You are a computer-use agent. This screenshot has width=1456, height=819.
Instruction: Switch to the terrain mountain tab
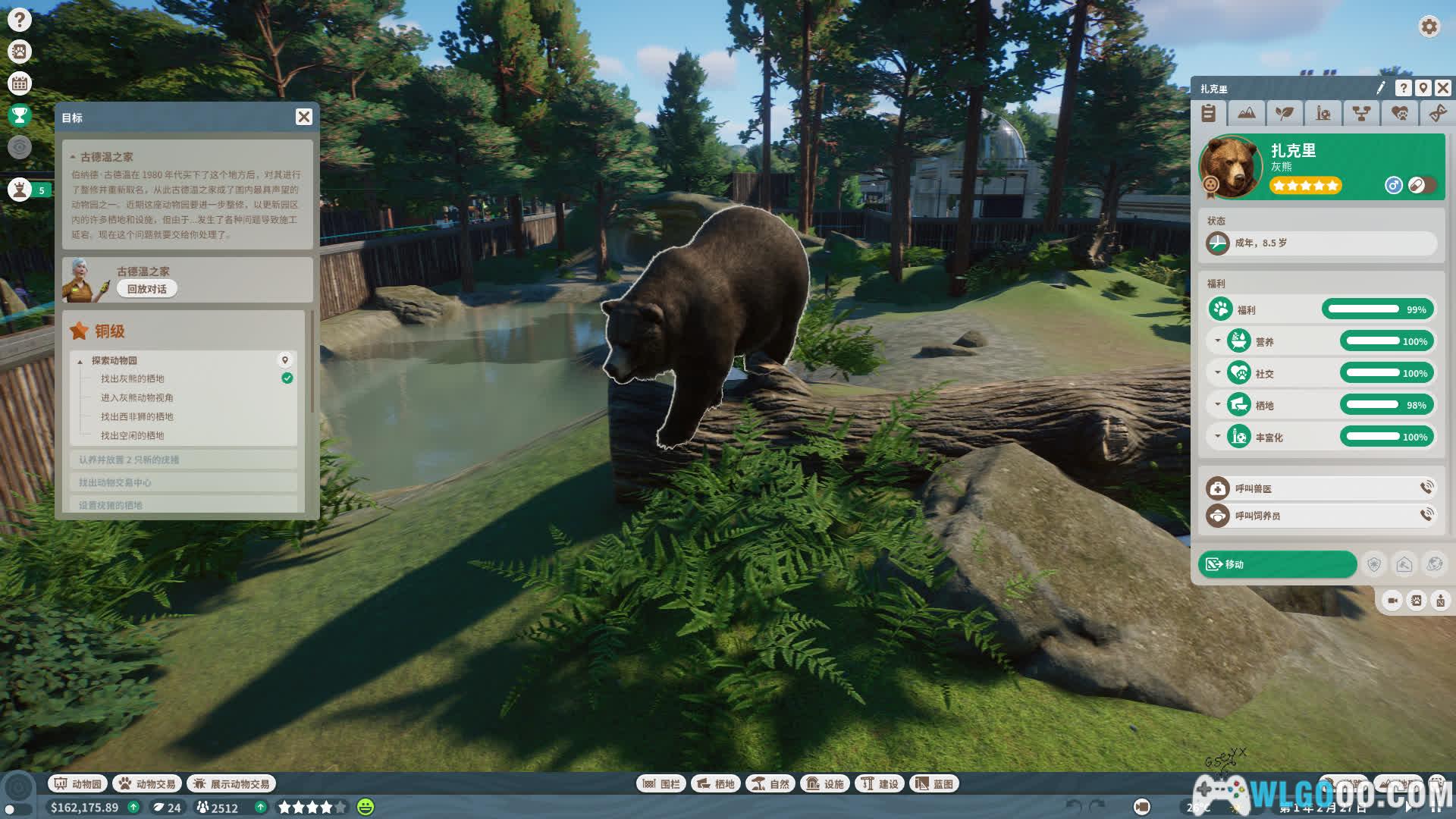1246,114
